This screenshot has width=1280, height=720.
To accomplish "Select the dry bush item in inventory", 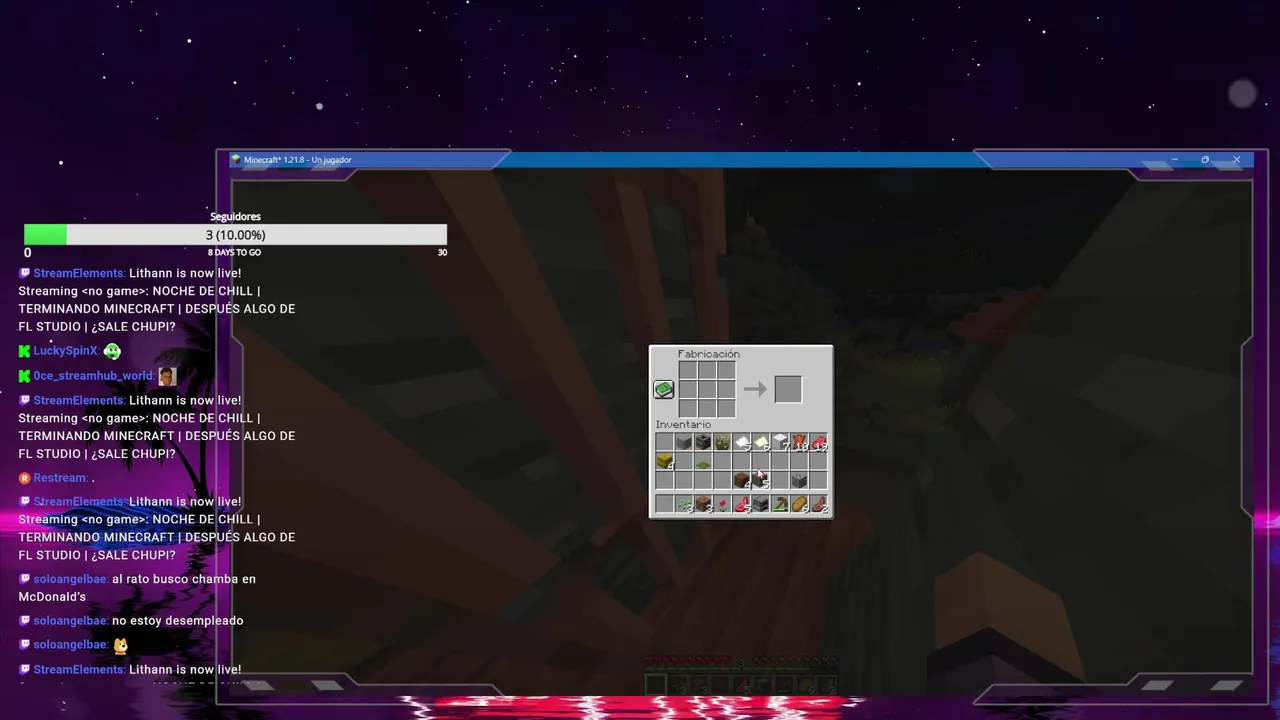I will [722, 441].
